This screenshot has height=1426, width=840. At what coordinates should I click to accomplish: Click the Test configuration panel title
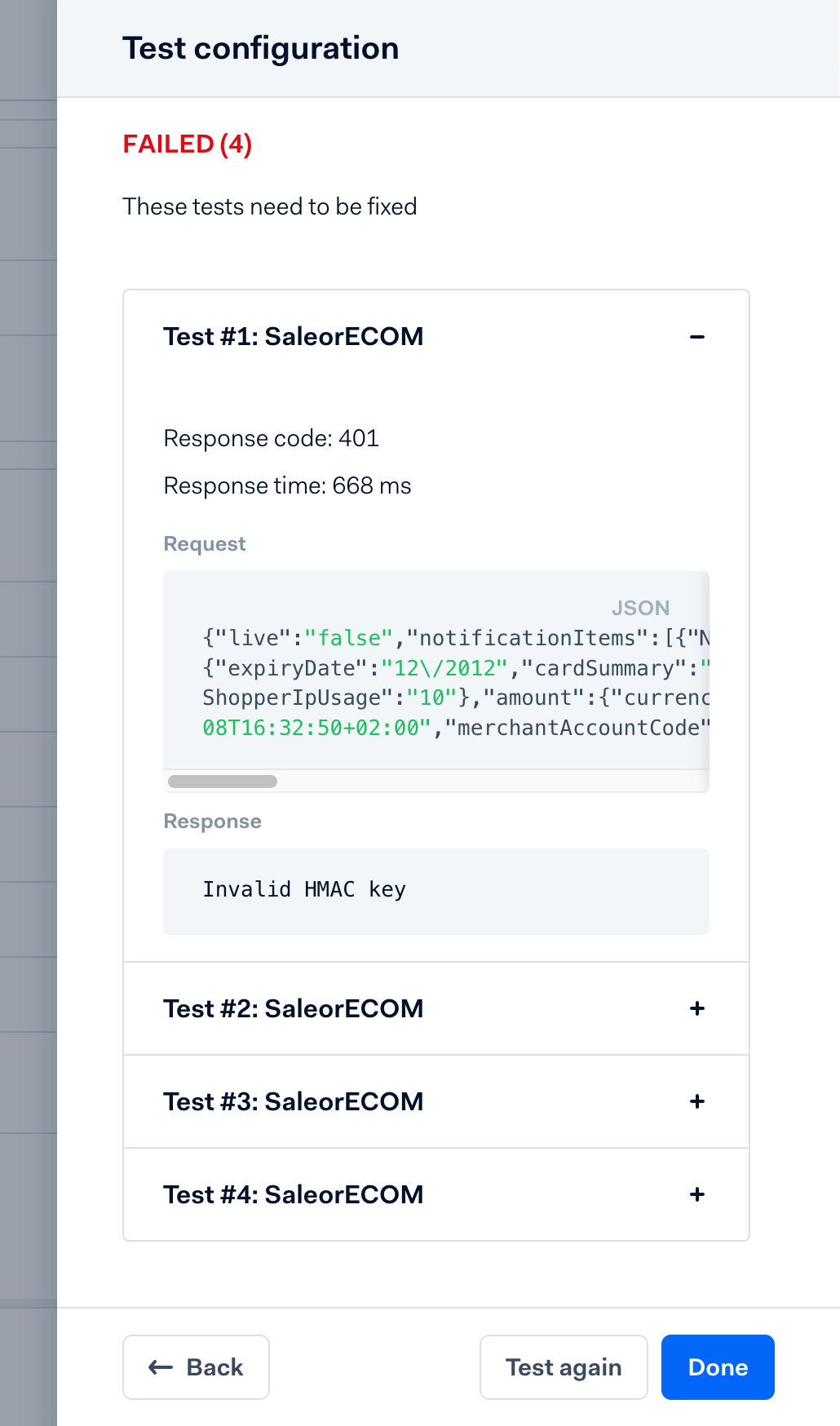click(260, 49)
